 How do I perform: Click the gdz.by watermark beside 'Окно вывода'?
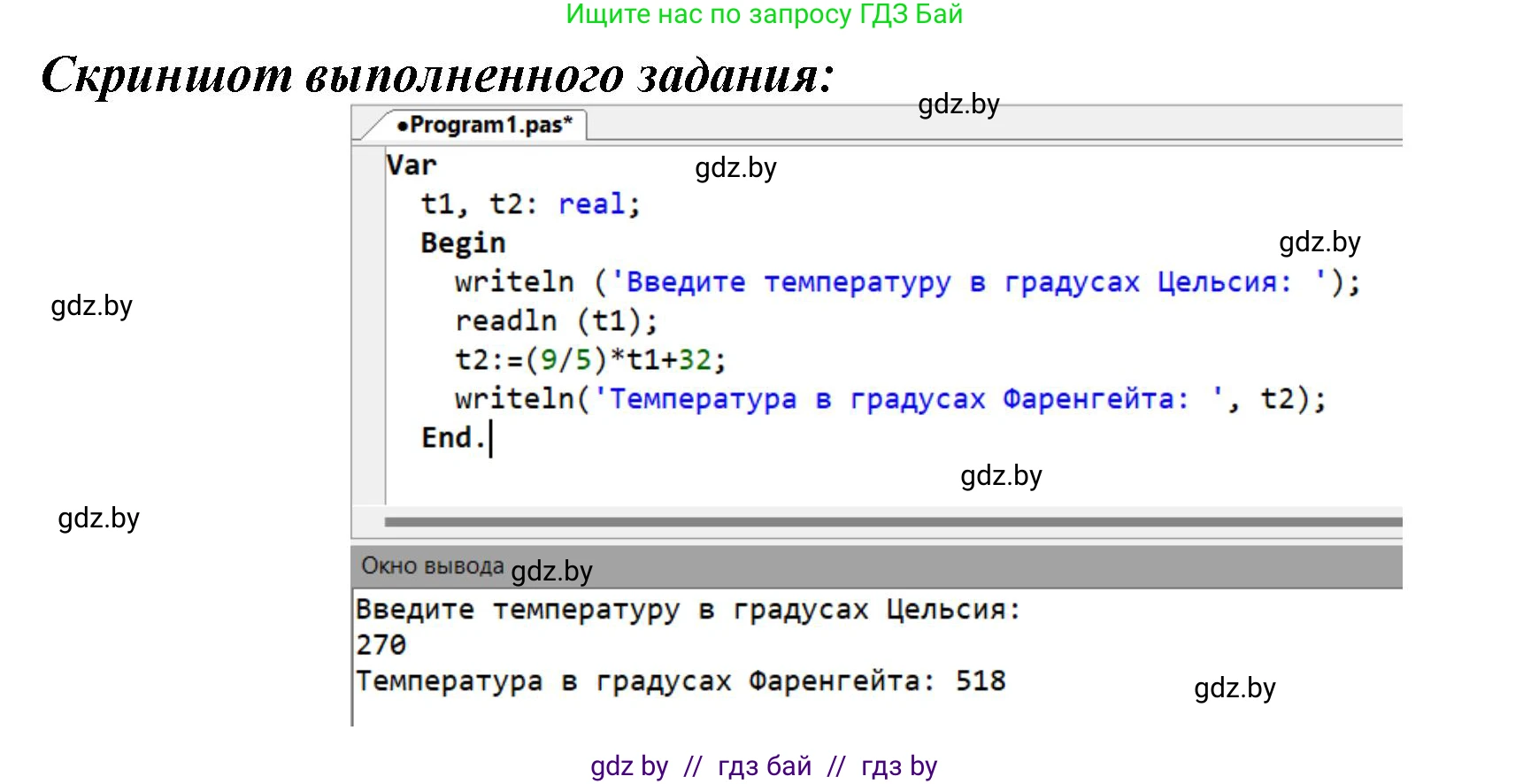click(551, 572)
